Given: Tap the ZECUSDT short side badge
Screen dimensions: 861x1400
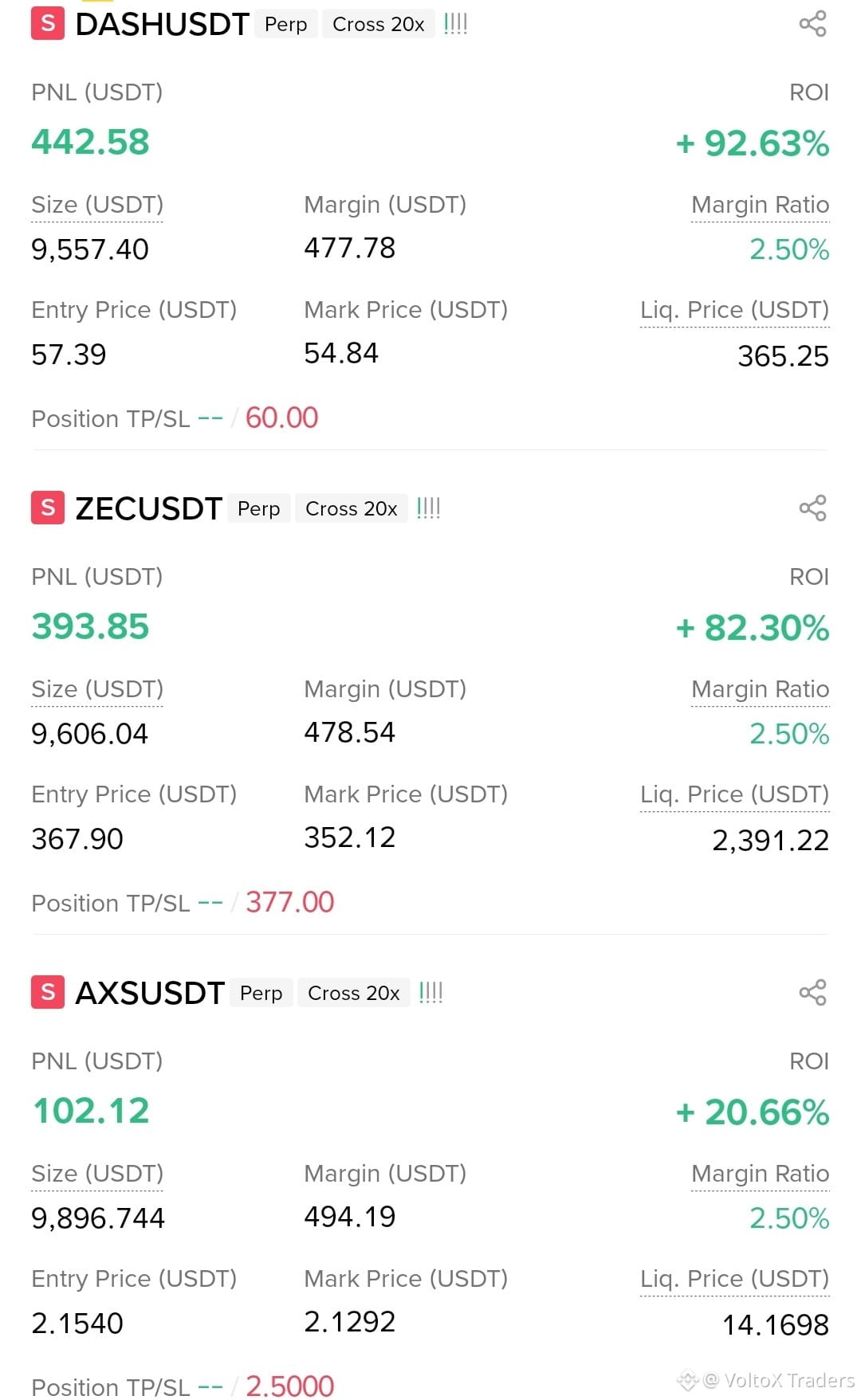Looking at the screenshot, I should [x=48, y=508].
